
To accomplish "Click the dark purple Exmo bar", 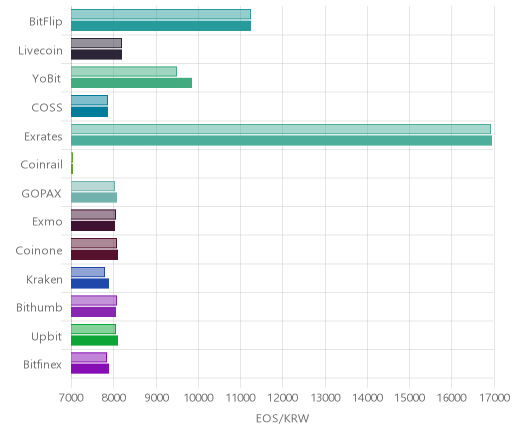I will tap(93, 226).
